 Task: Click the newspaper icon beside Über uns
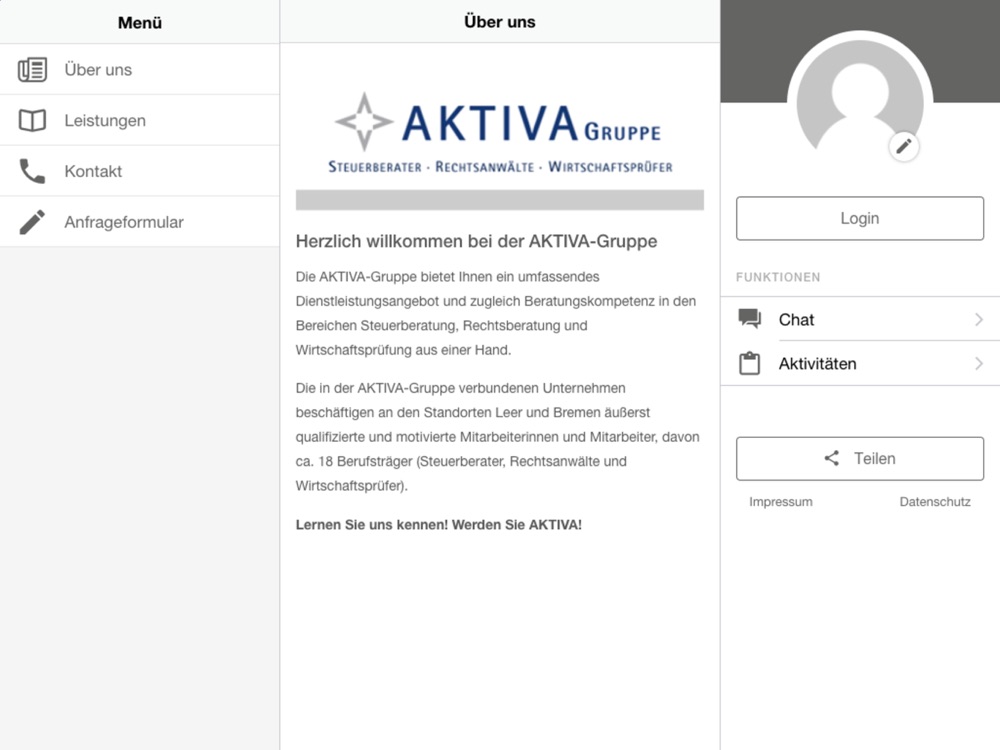point(32,70)
